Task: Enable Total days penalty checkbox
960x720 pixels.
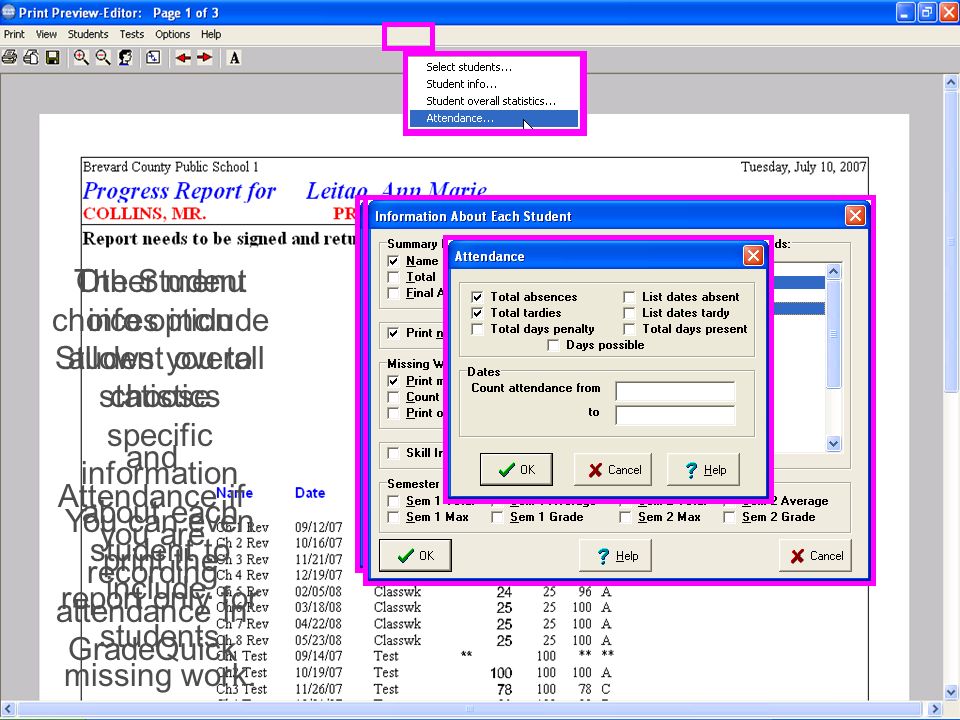Action: (477, 329)
